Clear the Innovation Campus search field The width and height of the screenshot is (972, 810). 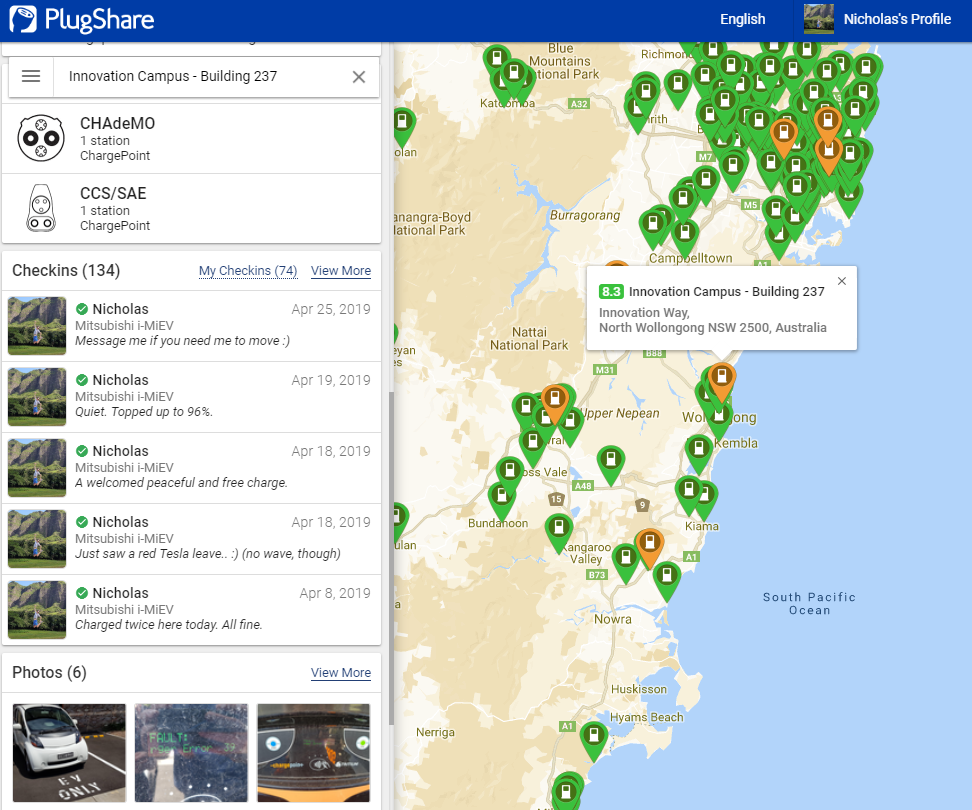pyautogui.click(x=359, y=77)
